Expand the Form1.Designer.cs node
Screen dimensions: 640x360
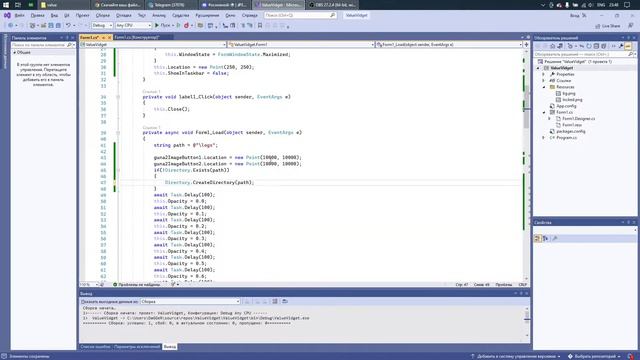pos(549,118)
